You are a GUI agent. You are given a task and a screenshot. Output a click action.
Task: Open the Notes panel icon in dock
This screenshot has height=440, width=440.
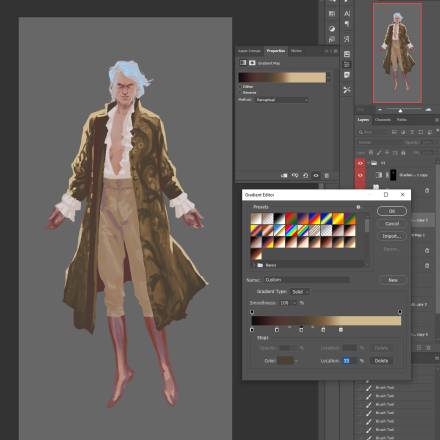coord(347,75)
